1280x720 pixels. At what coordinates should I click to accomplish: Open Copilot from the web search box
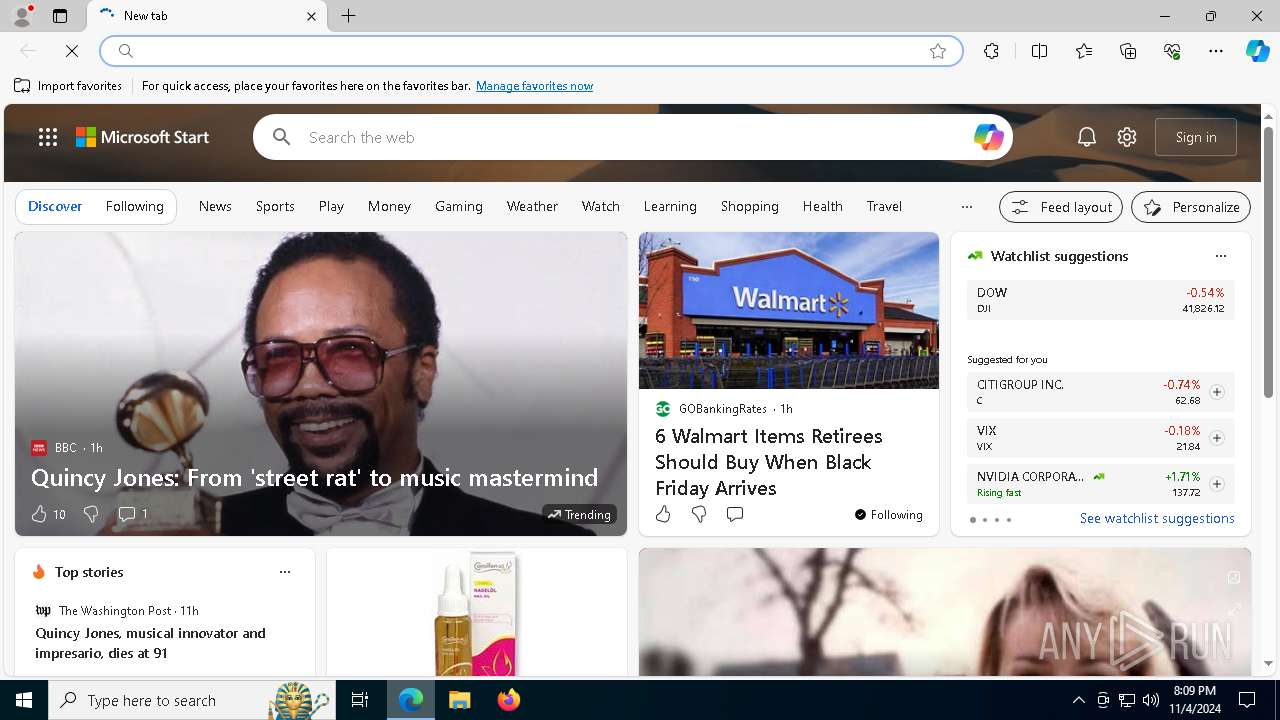[988, 137]
